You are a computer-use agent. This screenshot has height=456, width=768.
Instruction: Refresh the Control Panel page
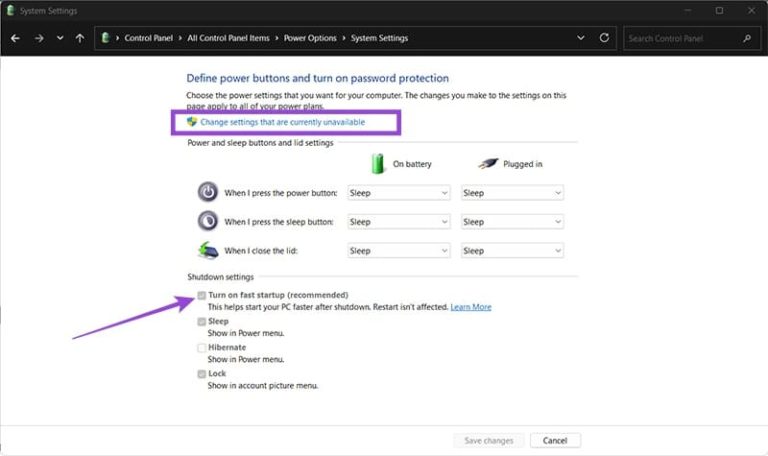pyautogui.click(x=604, y=38)
